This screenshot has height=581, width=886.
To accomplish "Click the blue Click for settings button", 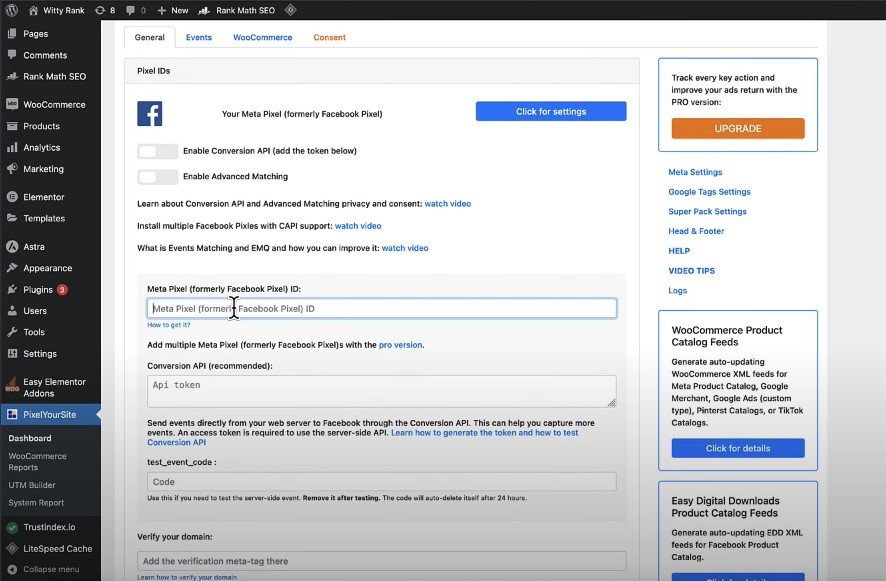I will pyautogui.click(x=551, y=111).
